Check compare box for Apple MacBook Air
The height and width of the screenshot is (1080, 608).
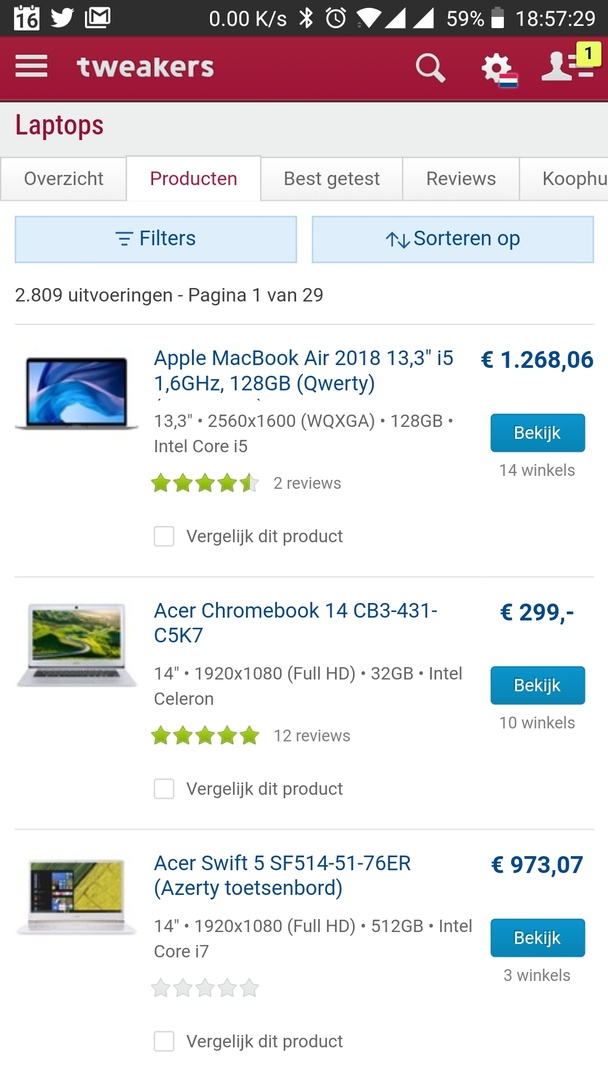point(164,537)
